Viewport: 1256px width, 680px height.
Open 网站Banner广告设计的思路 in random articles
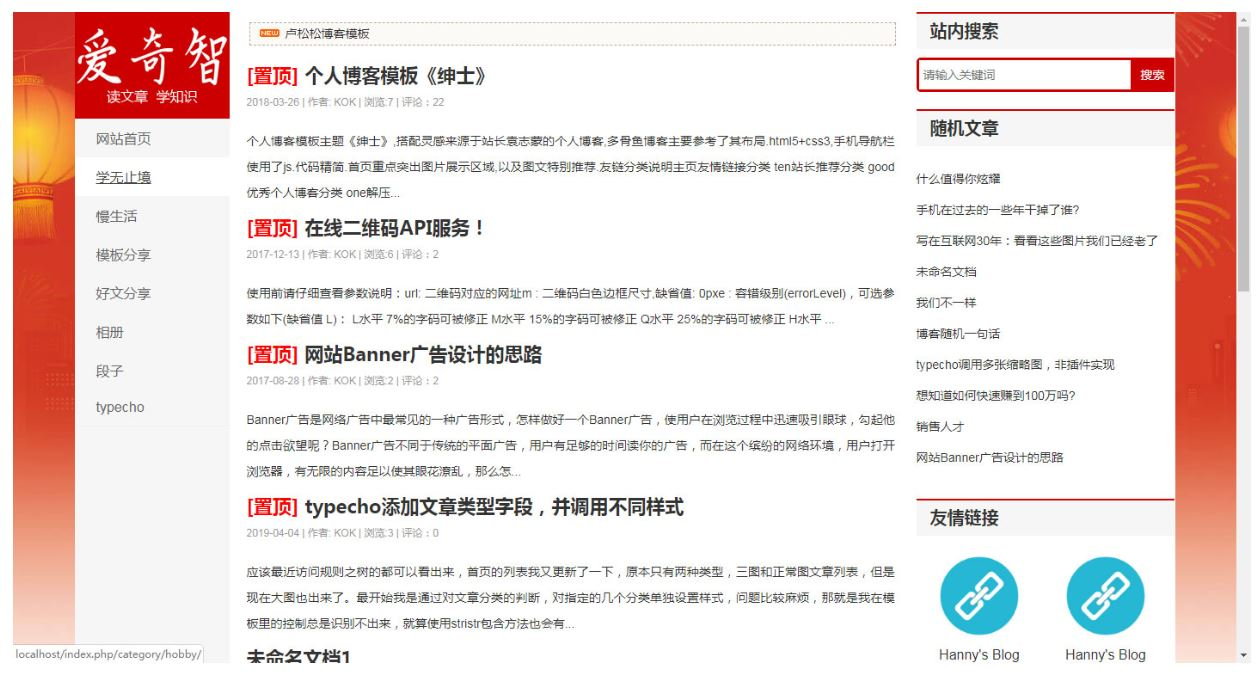coord(990,457)
